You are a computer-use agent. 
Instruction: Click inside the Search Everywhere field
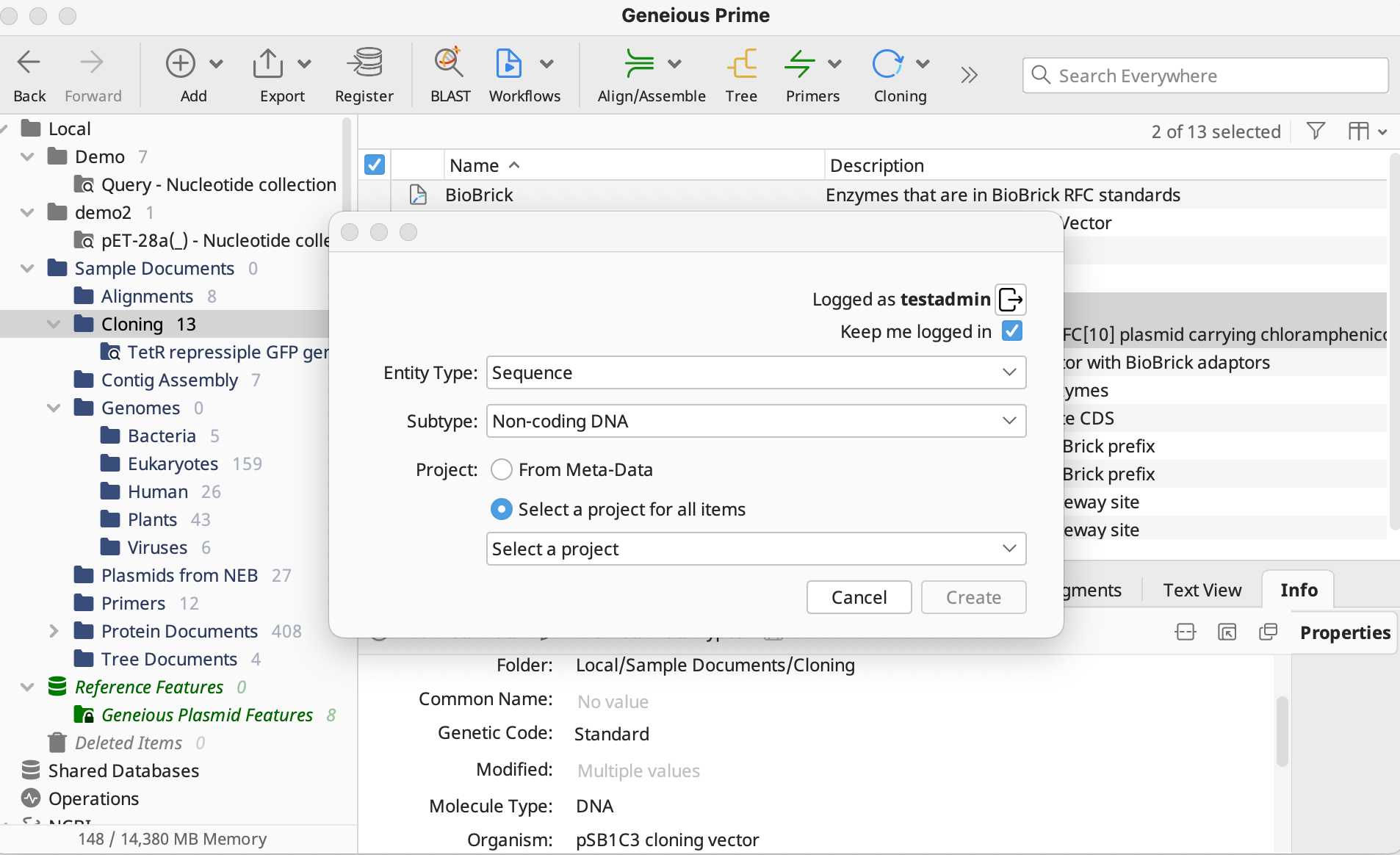click(x=1205, y=75)
